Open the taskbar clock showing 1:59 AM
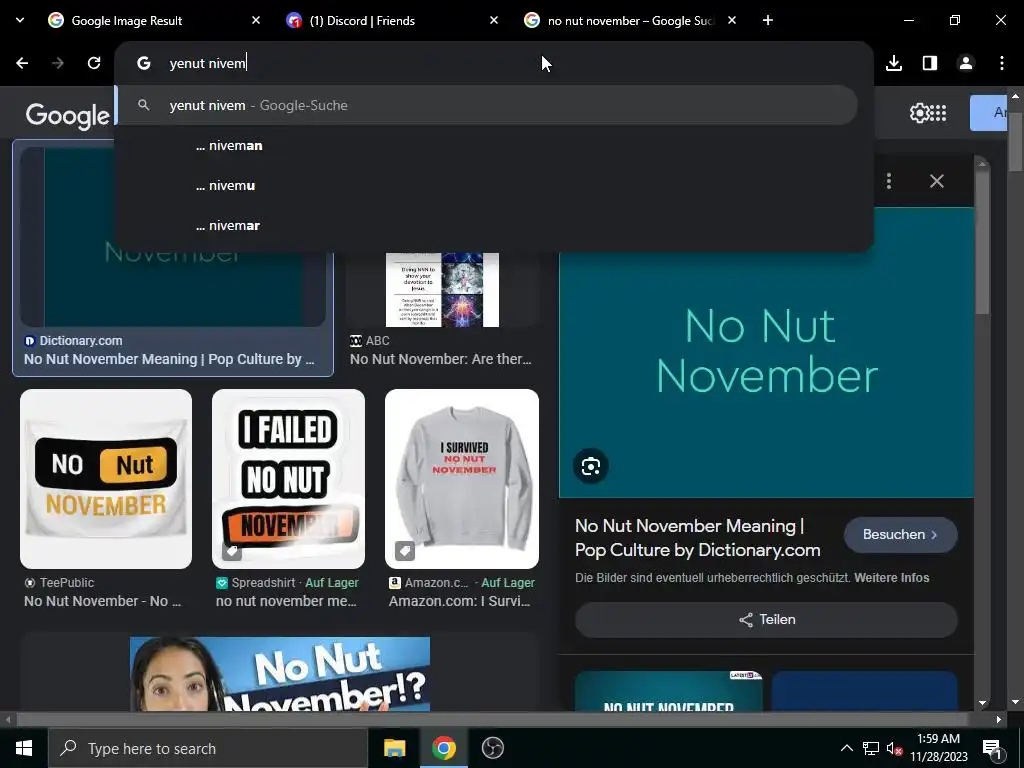 (938, 748)
